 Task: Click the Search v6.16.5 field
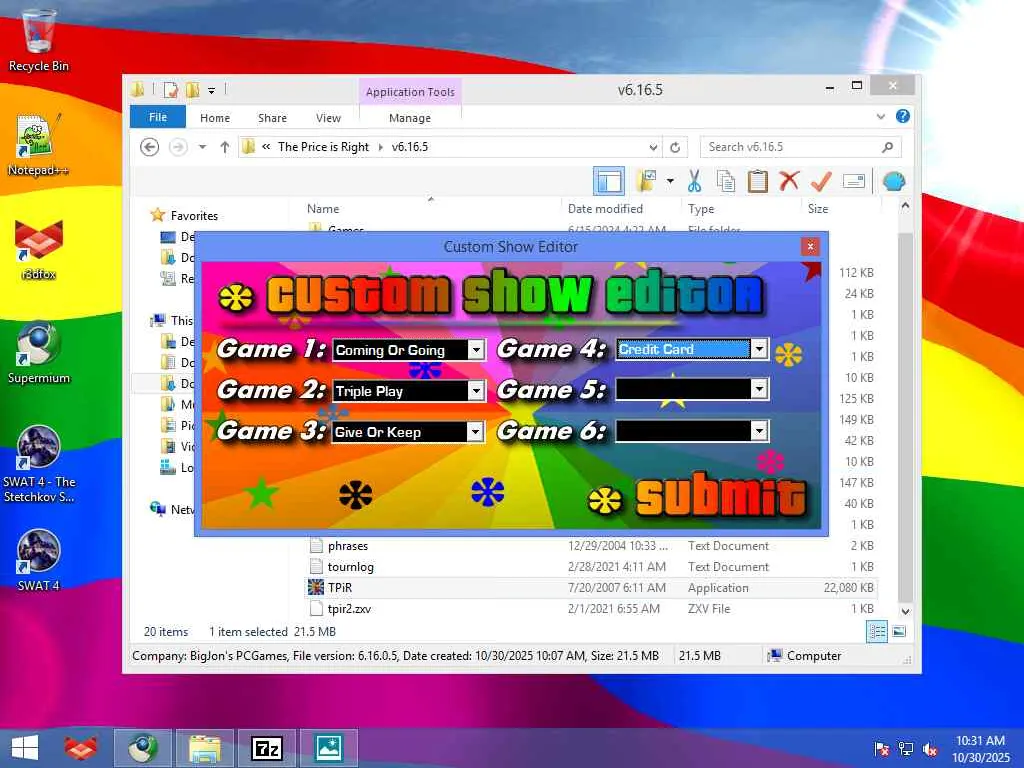[x=800, y=147]
